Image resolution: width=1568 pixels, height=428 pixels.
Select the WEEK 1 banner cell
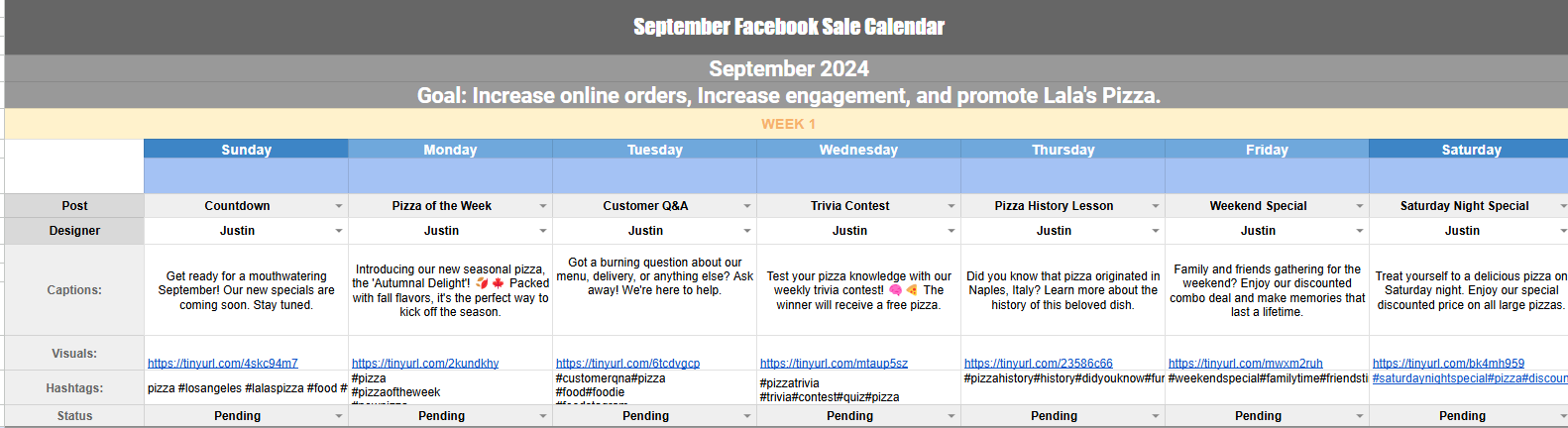coord(788,124)
